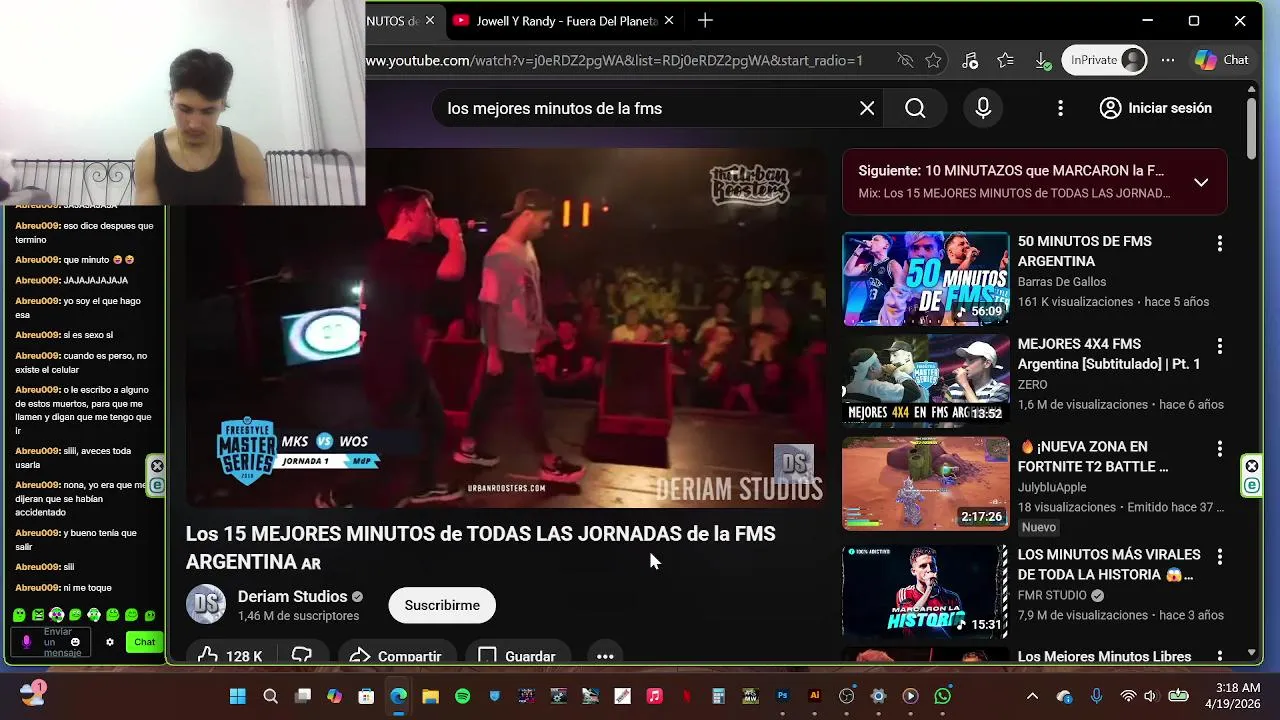This screenshot has height=720, width=1280.
Task: Open Windows taskbar search
Action: tap(270, 696)
